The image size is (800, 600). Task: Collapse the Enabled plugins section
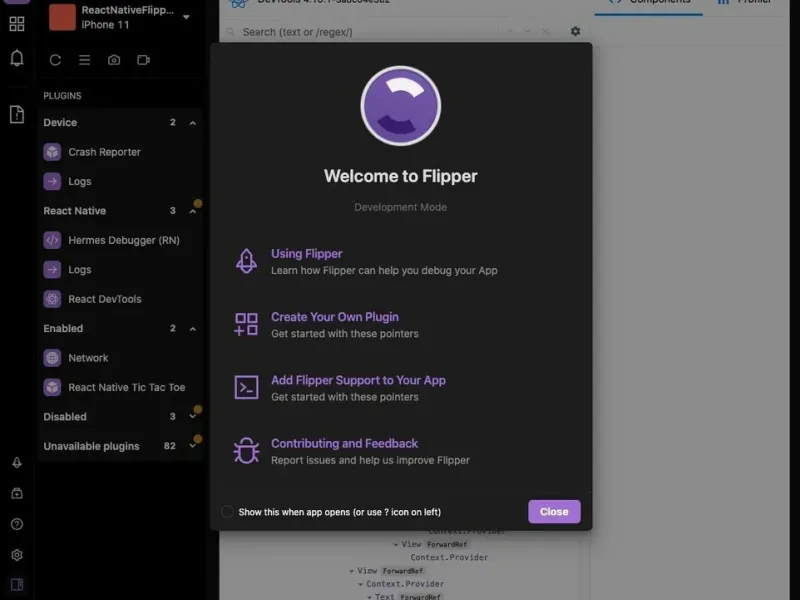tap(193, 329)
